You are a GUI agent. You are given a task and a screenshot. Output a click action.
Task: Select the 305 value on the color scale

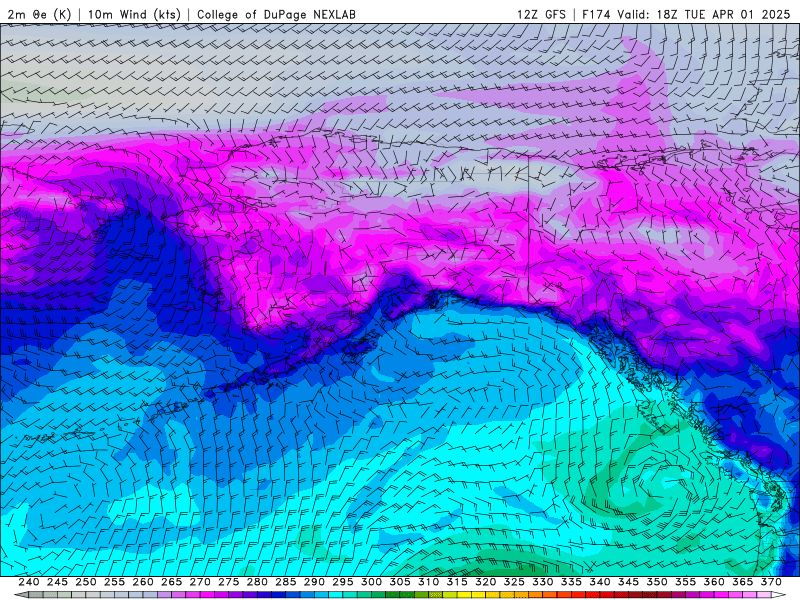400,582
